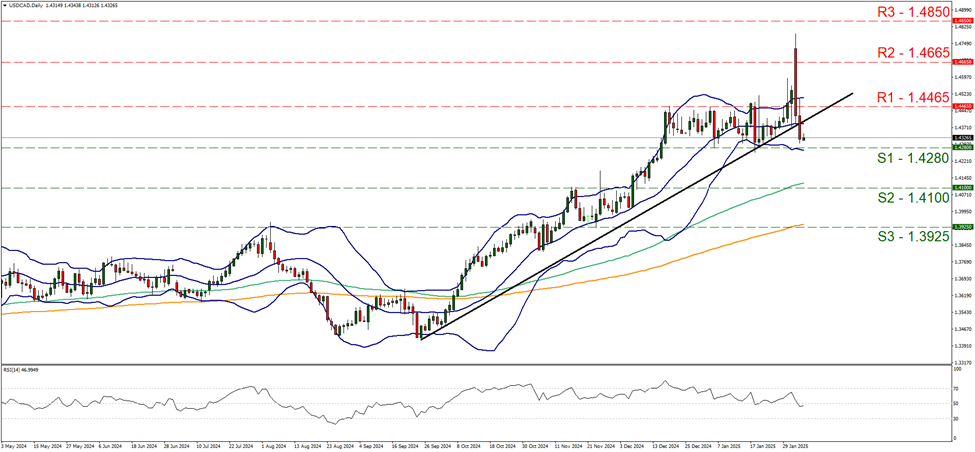Image resolution: width=975 pixels, height=452 pixels.
Task: Click the 3 May 2024 date label
Action: [12, 446]
